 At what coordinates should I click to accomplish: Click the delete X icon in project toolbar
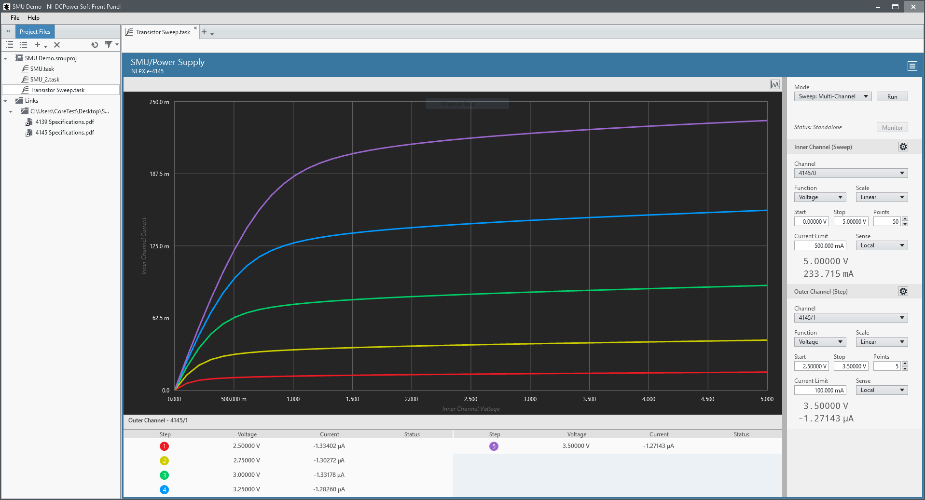[57, 45]
